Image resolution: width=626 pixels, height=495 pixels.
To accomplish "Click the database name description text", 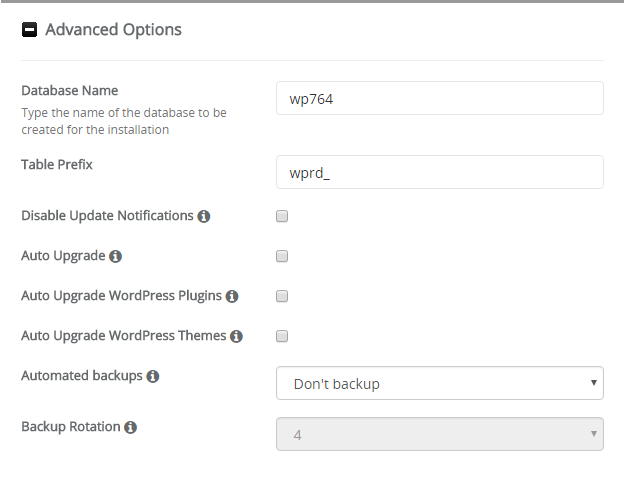I will point(124,121).
